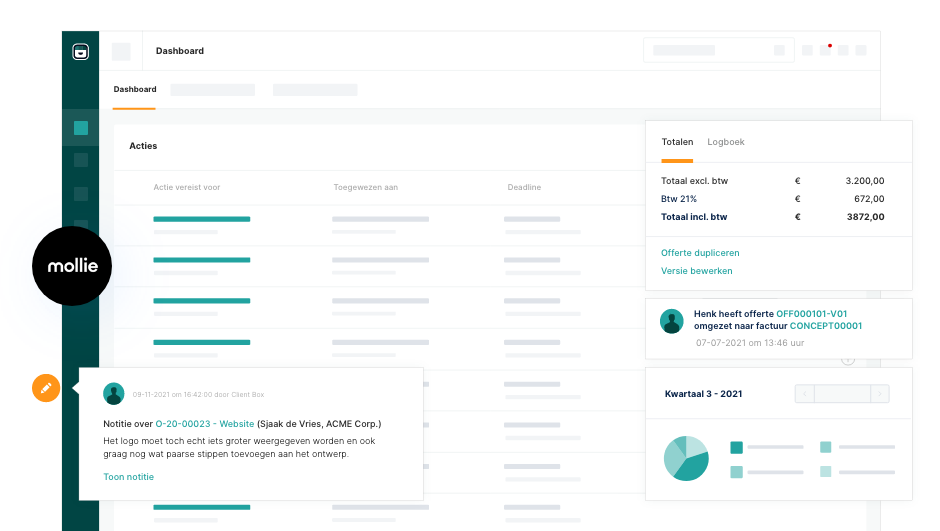Select the active teal sidebar icon

[x=81, y=128]
